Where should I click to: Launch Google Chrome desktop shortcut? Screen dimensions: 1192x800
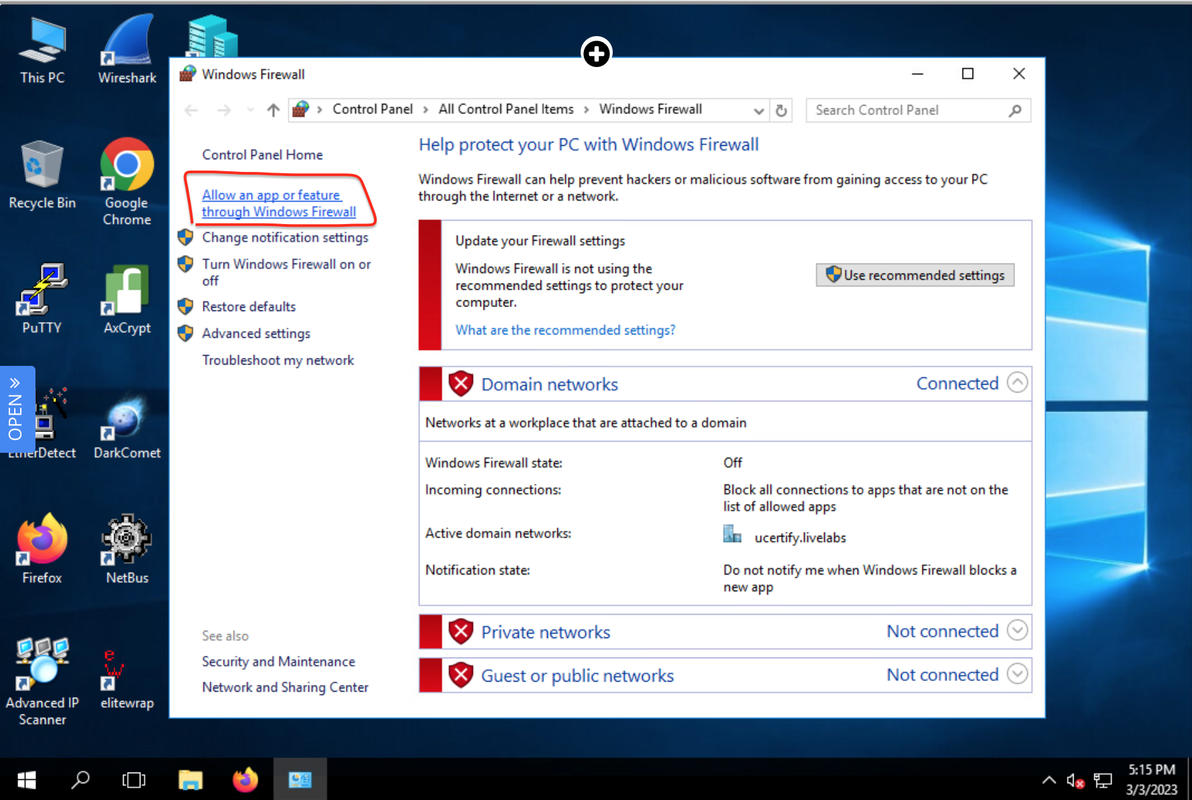coord(127,183)
